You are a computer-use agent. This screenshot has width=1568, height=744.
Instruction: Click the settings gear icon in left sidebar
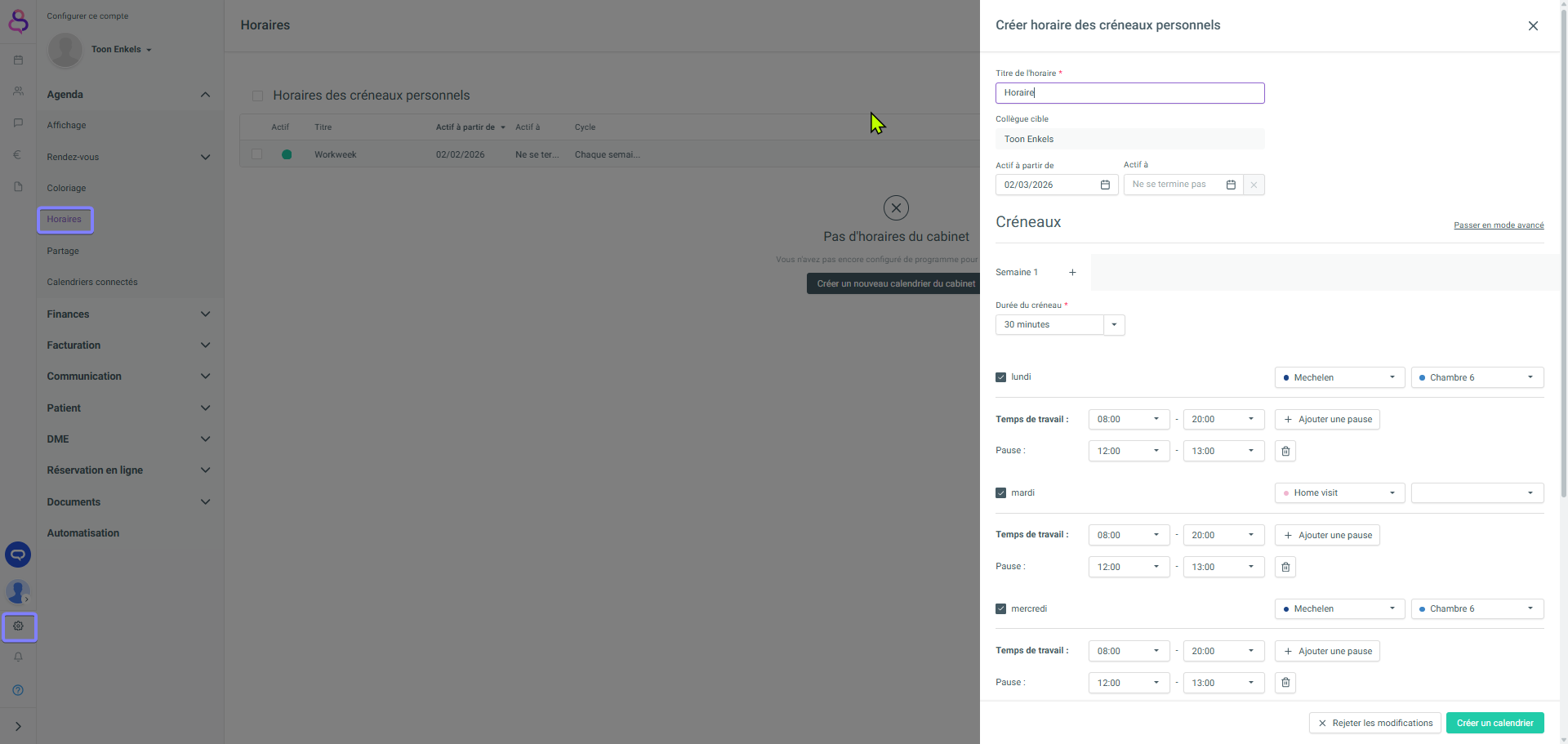18,626
